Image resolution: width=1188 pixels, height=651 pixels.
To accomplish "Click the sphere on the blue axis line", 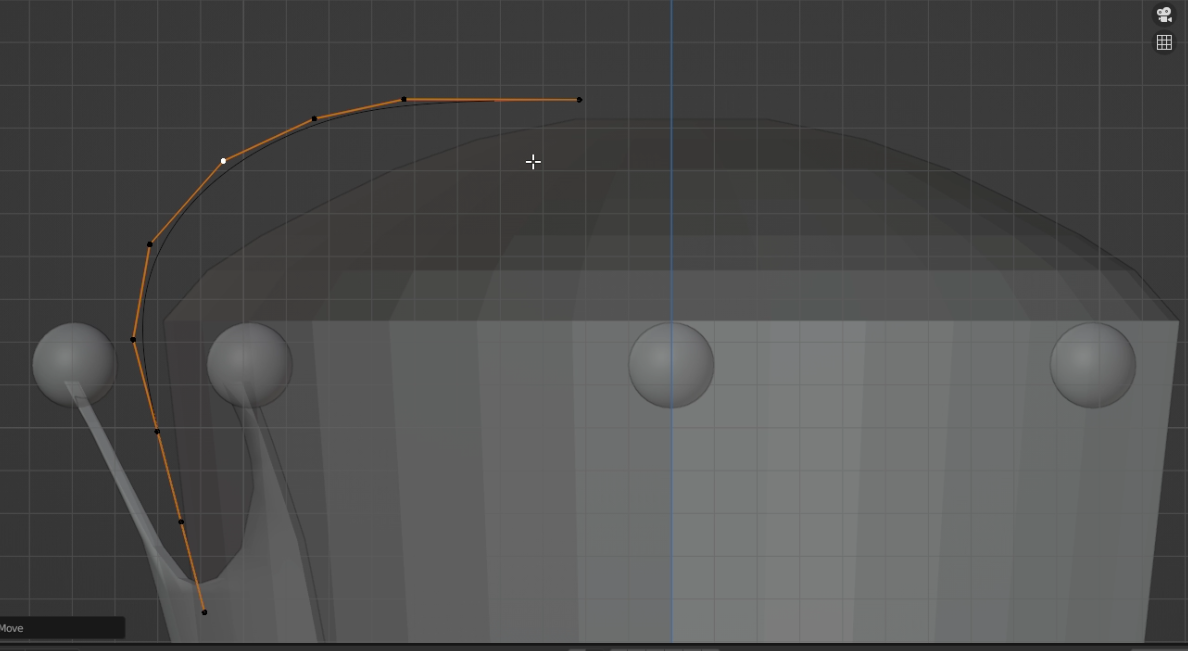I will [x=671, y=365].
